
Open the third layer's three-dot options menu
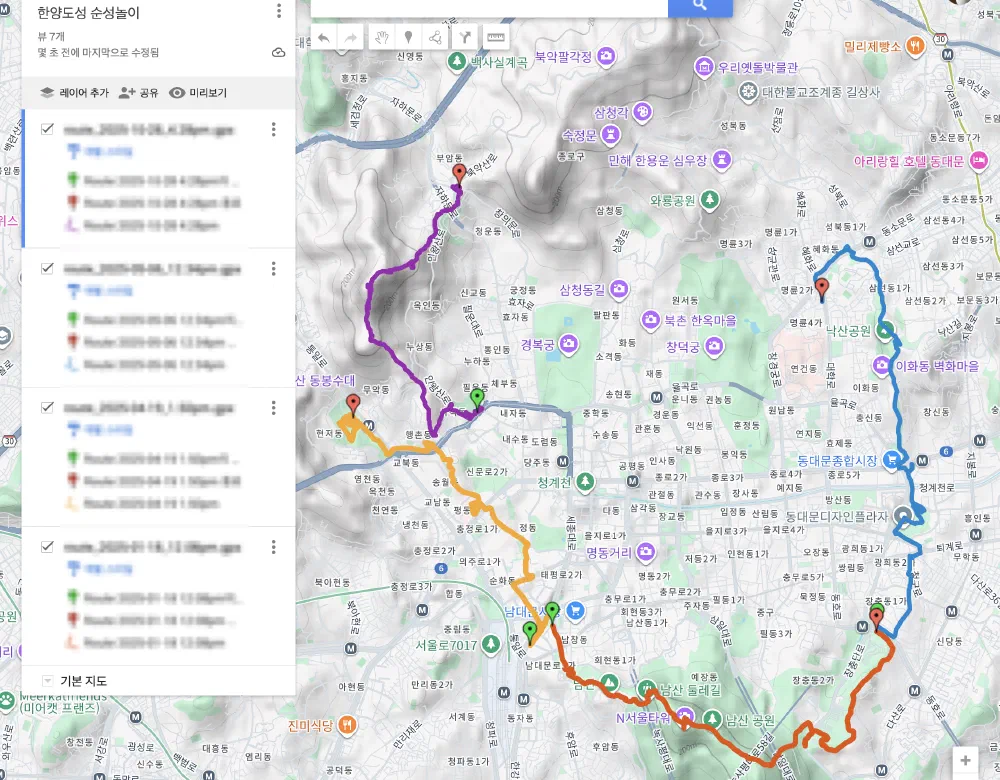coord(274,408)
